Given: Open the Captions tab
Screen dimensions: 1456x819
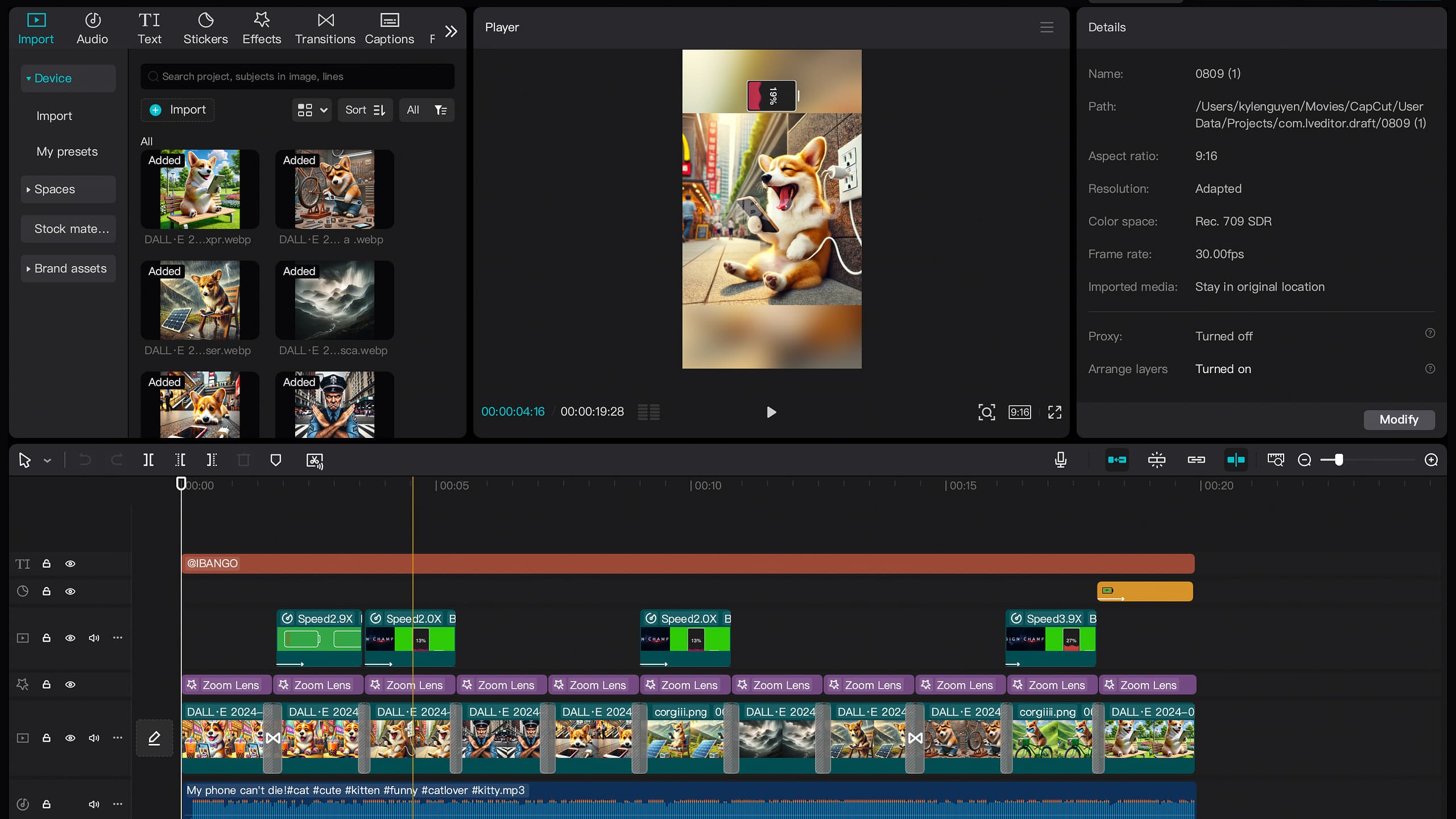Looking at the screenshot, I should coord(390,28).
